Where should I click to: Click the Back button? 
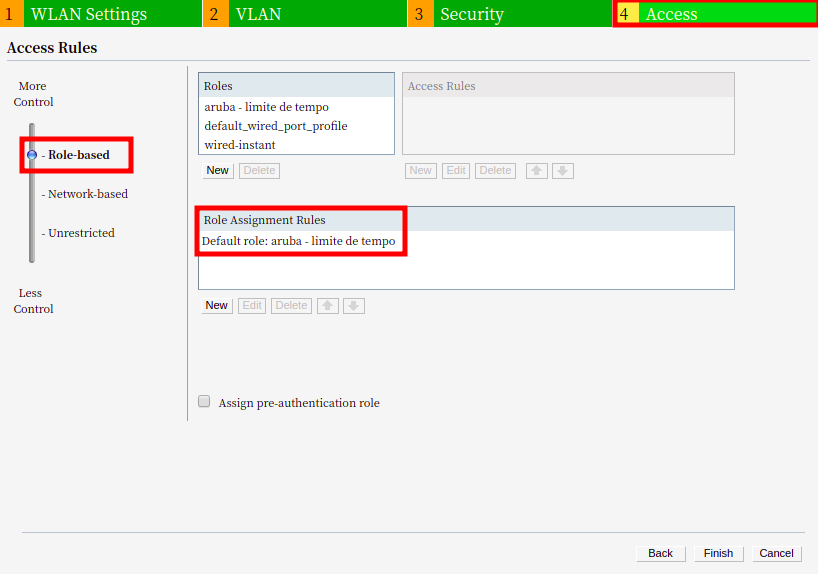660,553
